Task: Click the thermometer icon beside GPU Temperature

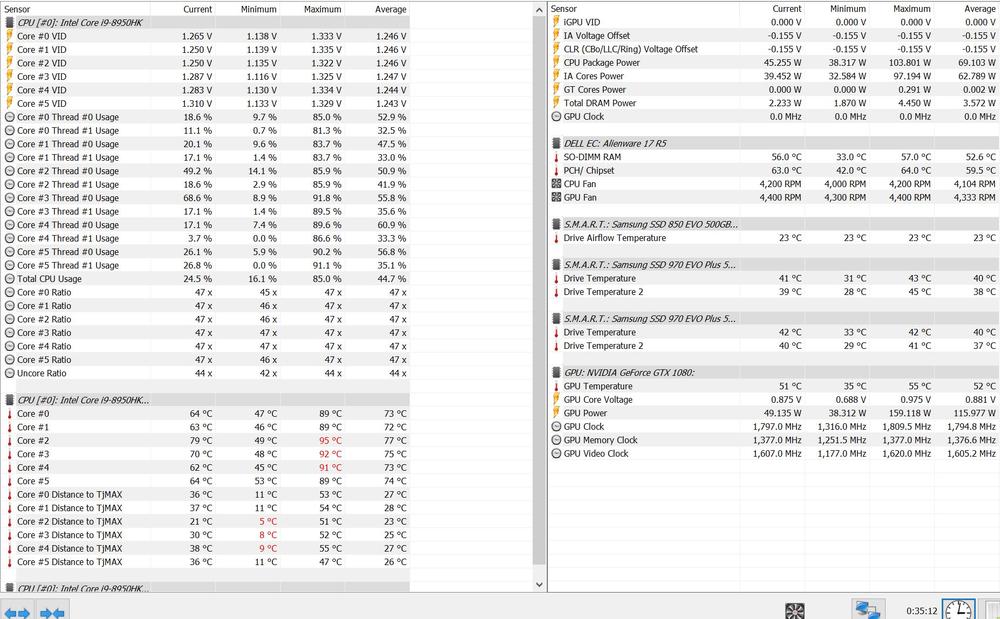Action: pos(556,386)
